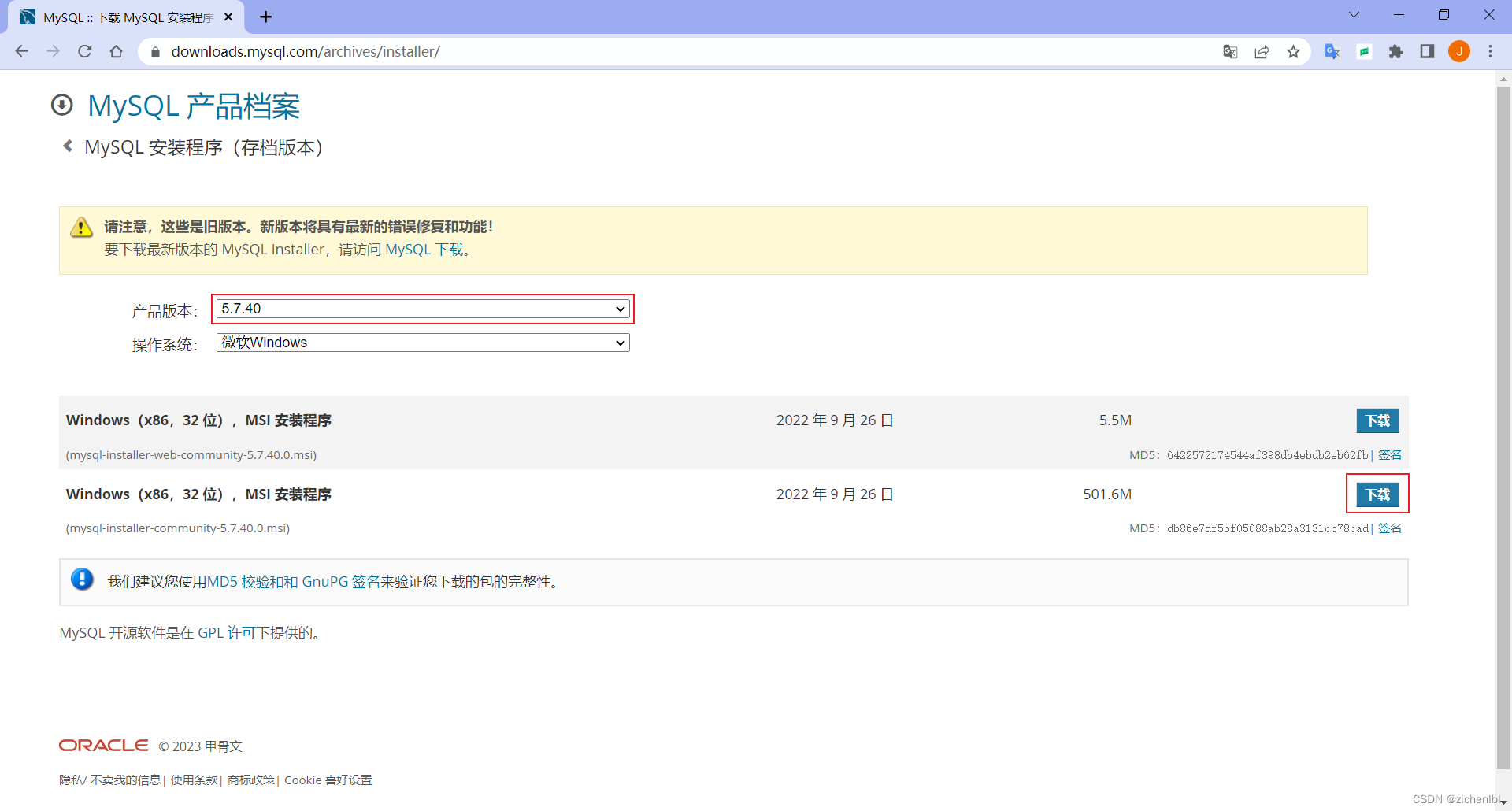Click the mysql-installer-web-community-5.7.40.0.msi filename text
The height and width of the screenshot is (811, 1512).
click(x=191, y=455)
